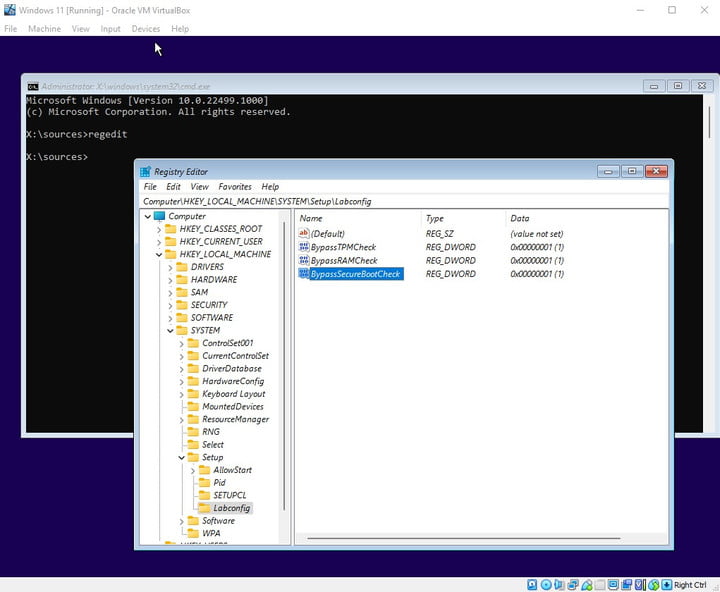This screenshot has height=592, width=720.
Task: Click the Name column header
Action: click(x=358, y=218)
